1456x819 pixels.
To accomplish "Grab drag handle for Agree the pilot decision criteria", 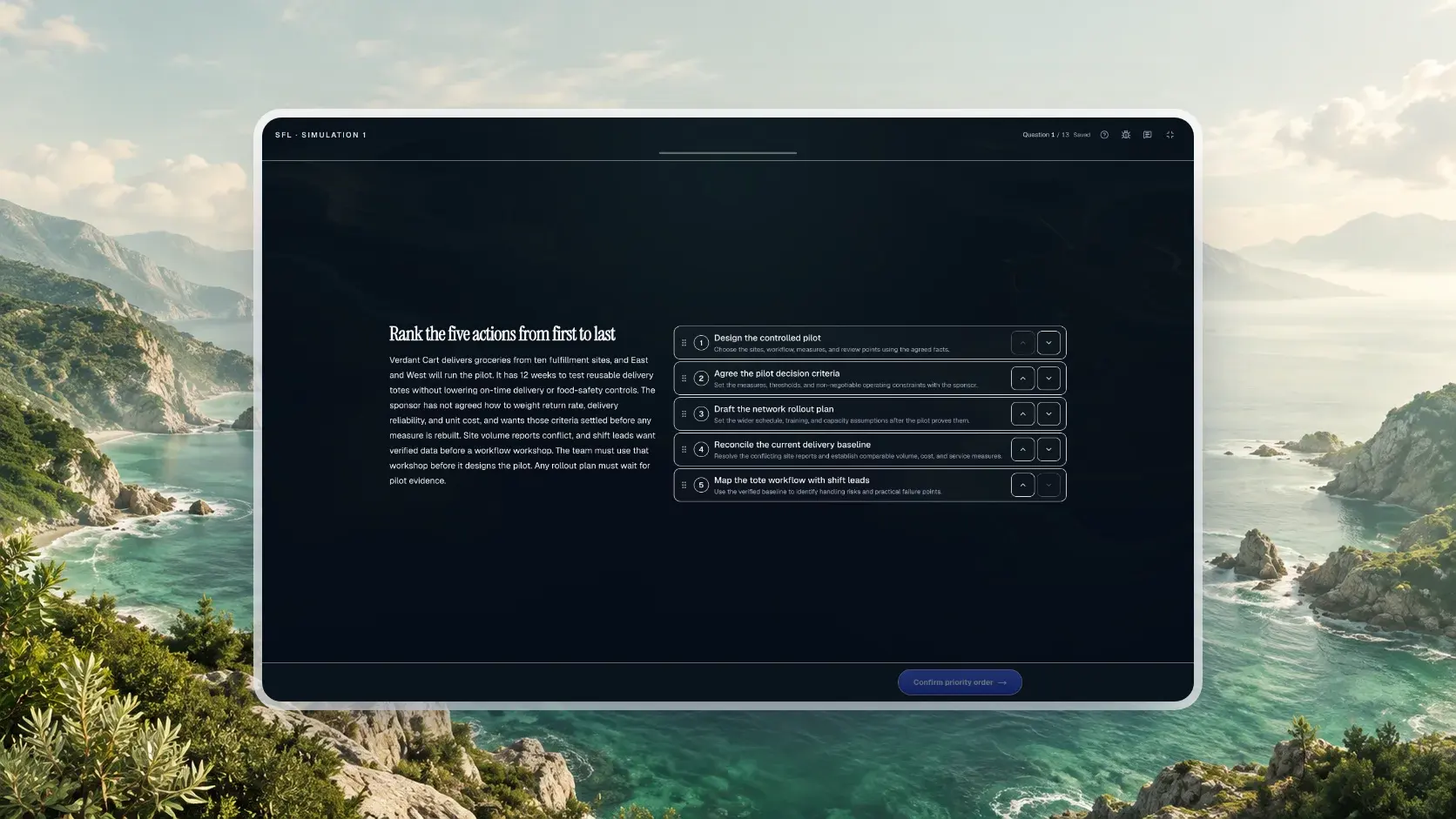I will (684, 379).
